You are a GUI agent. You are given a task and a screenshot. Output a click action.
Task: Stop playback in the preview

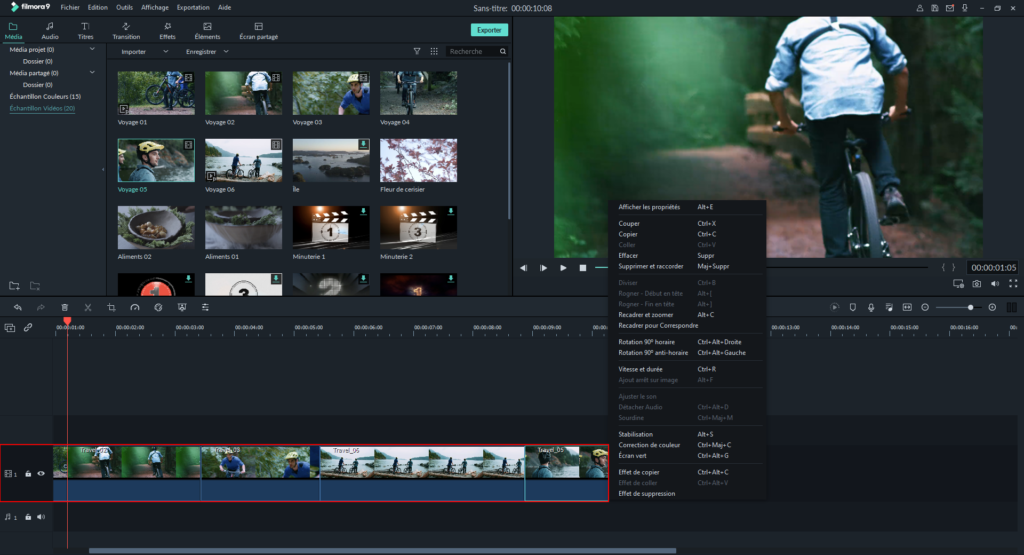click(x=583, y=268)
